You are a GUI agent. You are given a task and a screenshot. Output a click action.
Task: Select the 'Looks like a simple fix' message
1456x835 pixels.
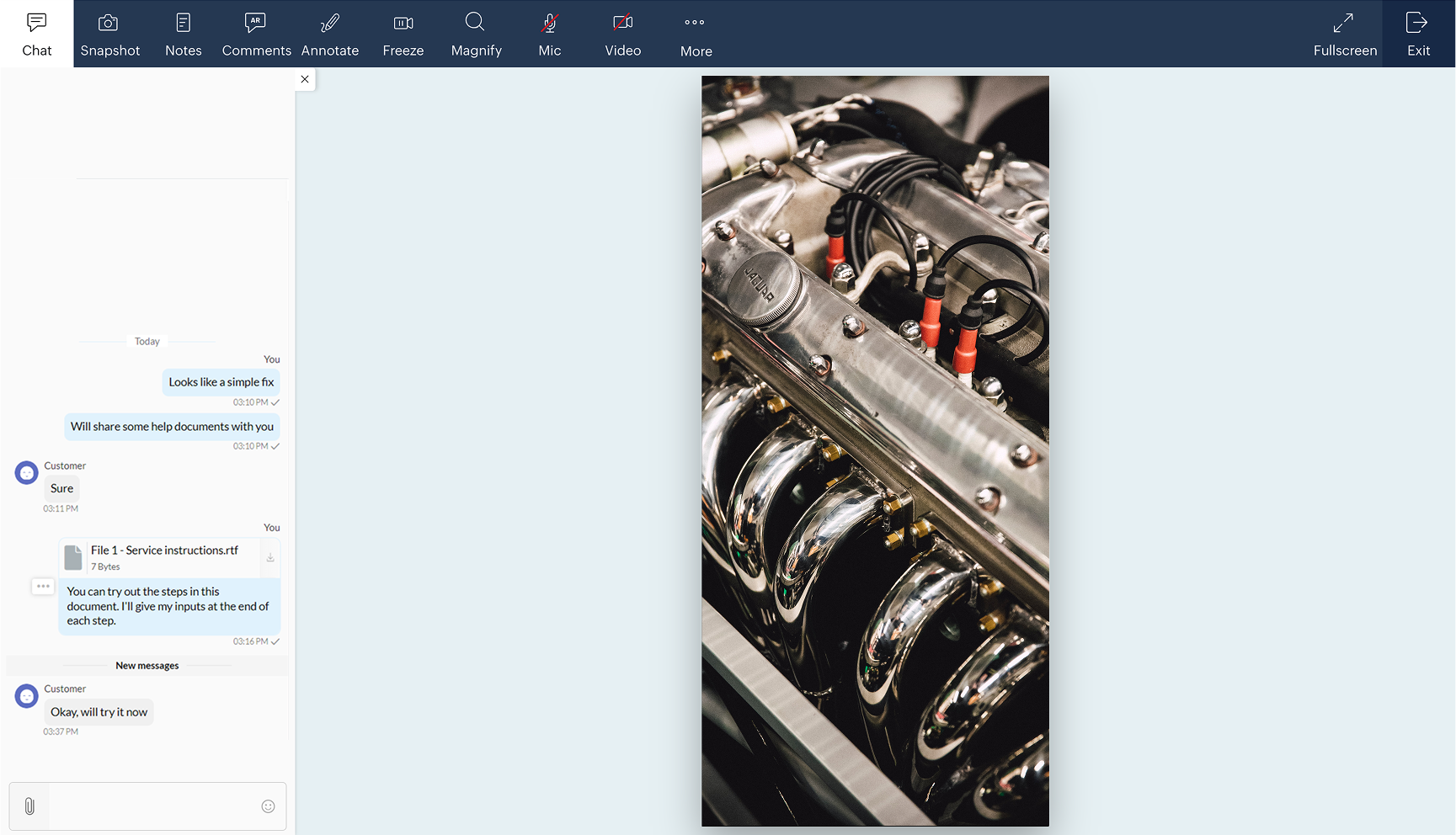(x=221, y=382)
